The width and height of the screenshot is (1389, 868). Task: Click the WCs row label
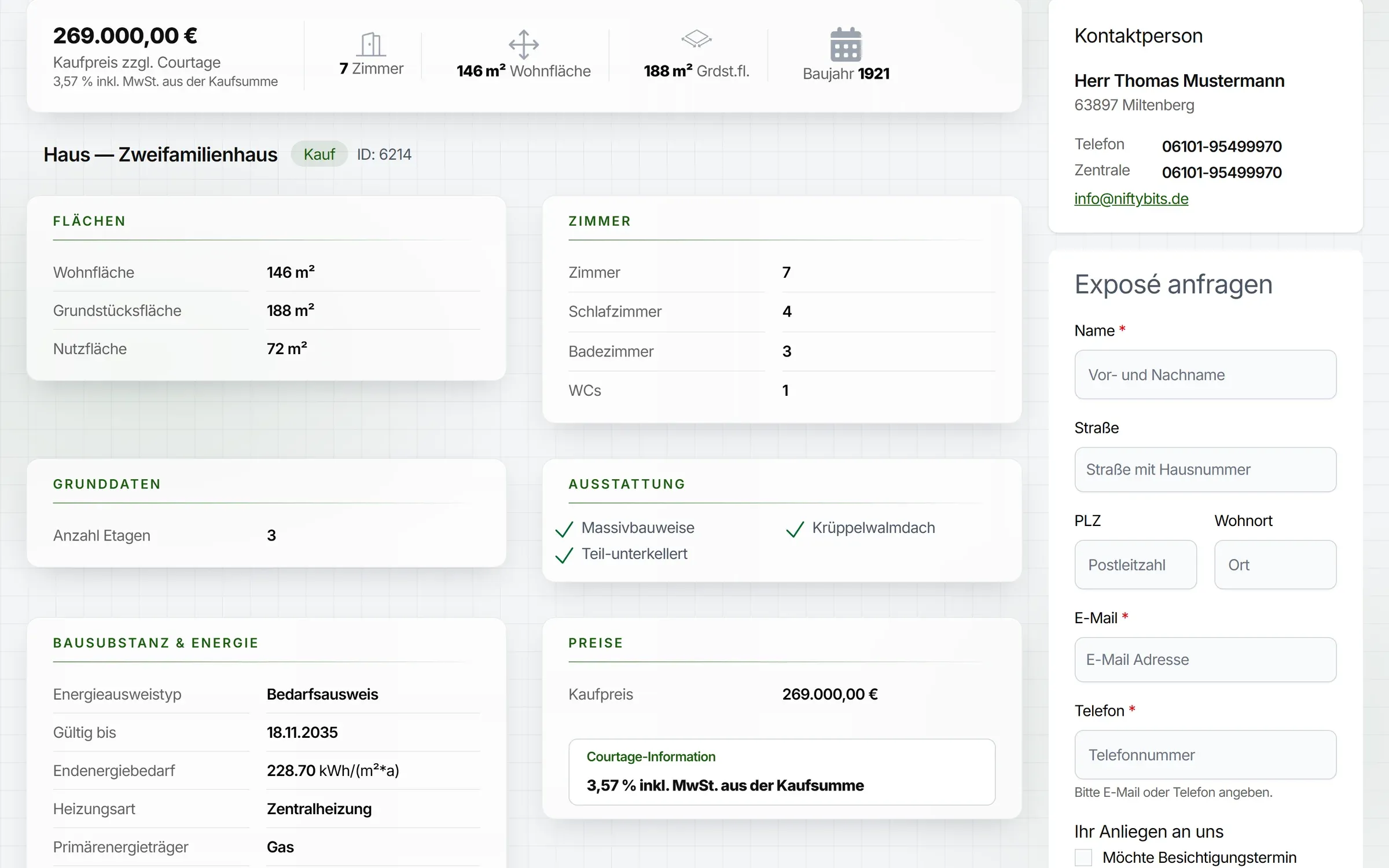(585, 391)
